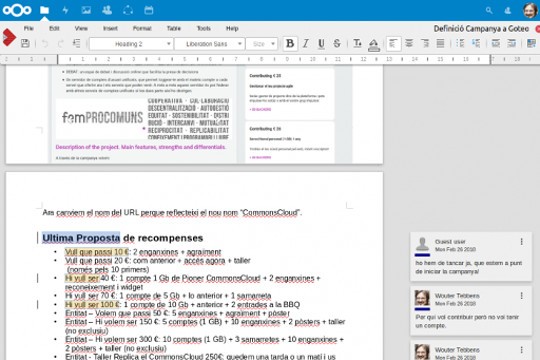Click the Guest user comment avatar

tap(422, 244)
